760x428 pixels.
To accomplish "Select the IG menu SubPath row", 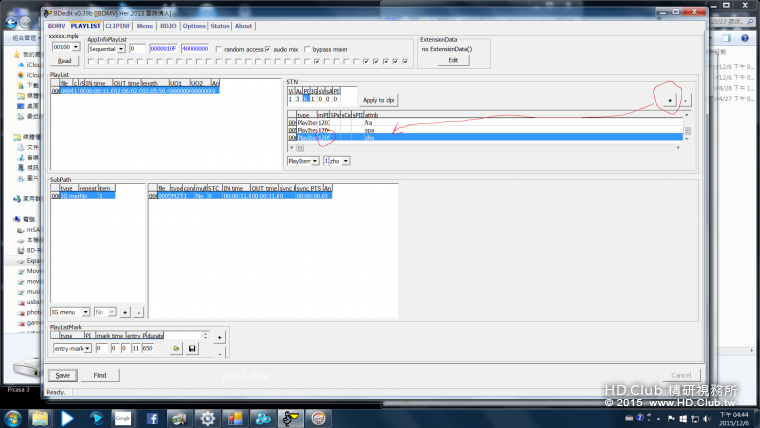I will pos(83,196).
